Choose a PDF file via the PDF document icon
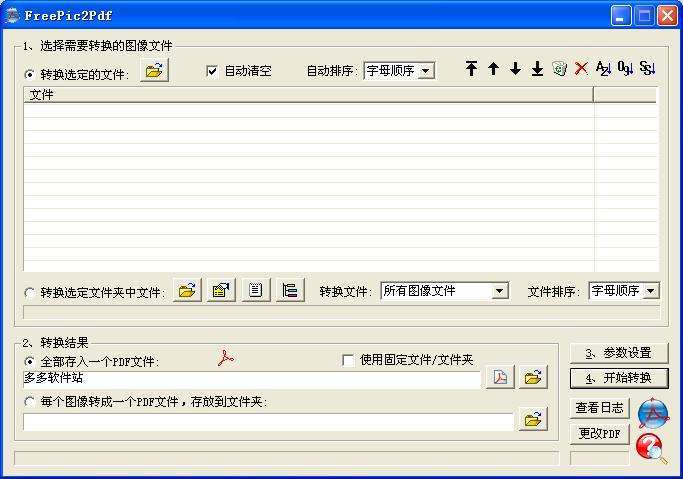683x479 pixels. [x=500, y=377]
